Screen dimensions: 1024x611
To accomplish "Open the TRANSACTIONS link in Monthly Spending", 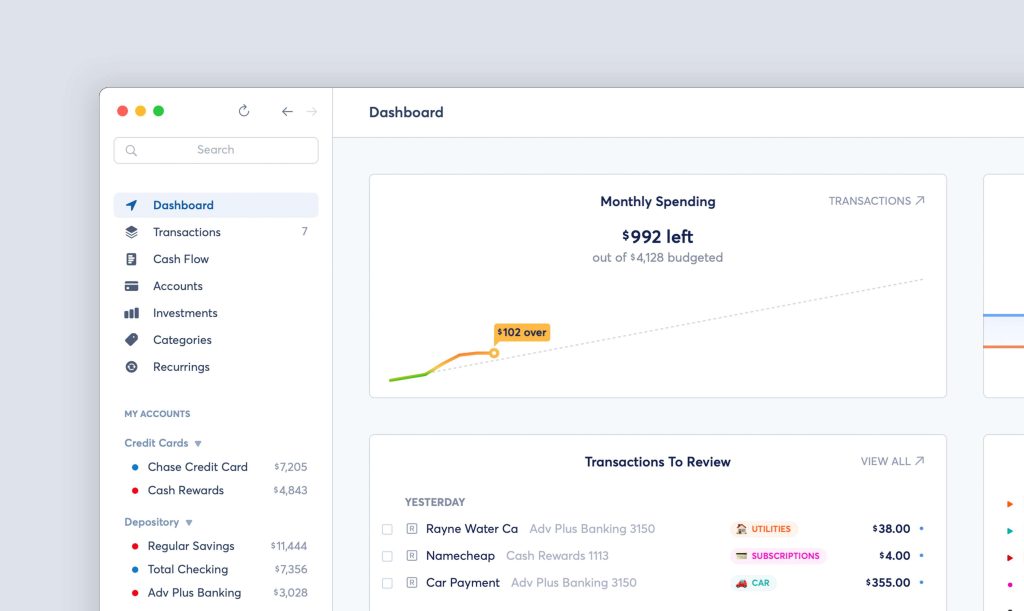I will click(x=876, y=201).
